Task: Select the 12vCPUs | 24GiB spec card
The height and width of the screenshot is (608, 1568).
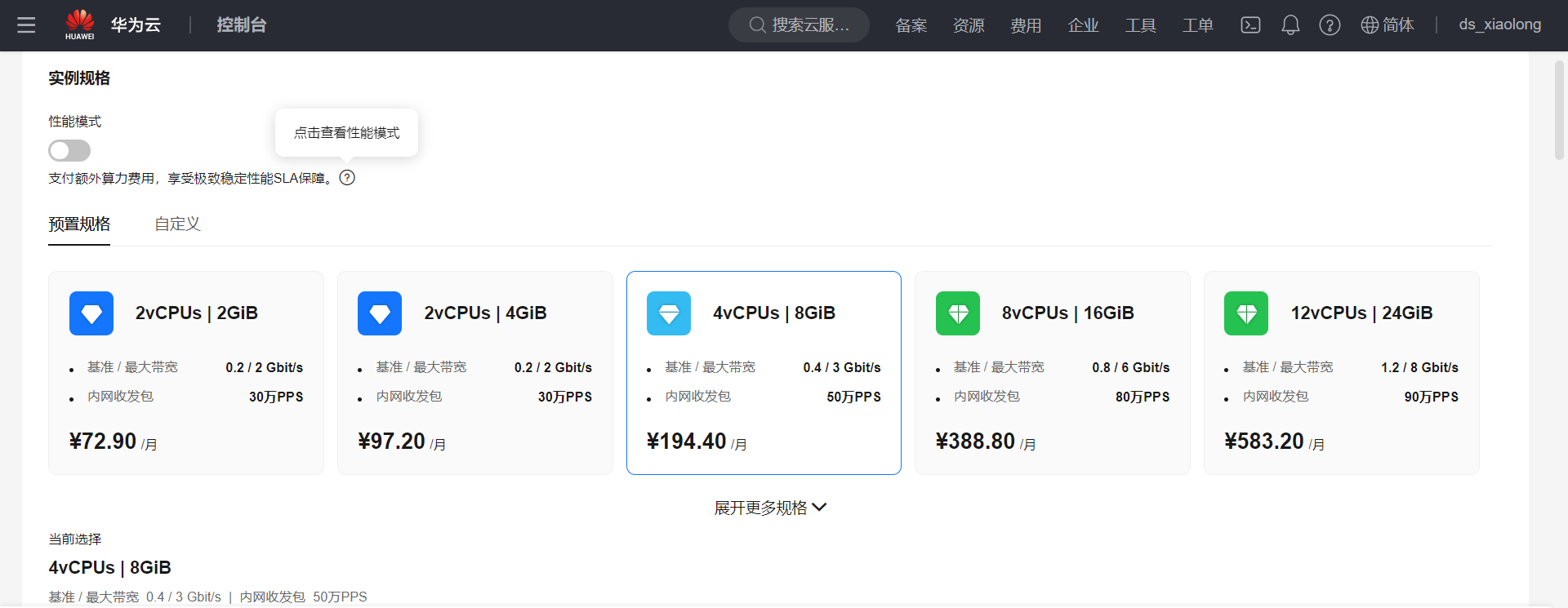Action: (x=1341, y=372)
